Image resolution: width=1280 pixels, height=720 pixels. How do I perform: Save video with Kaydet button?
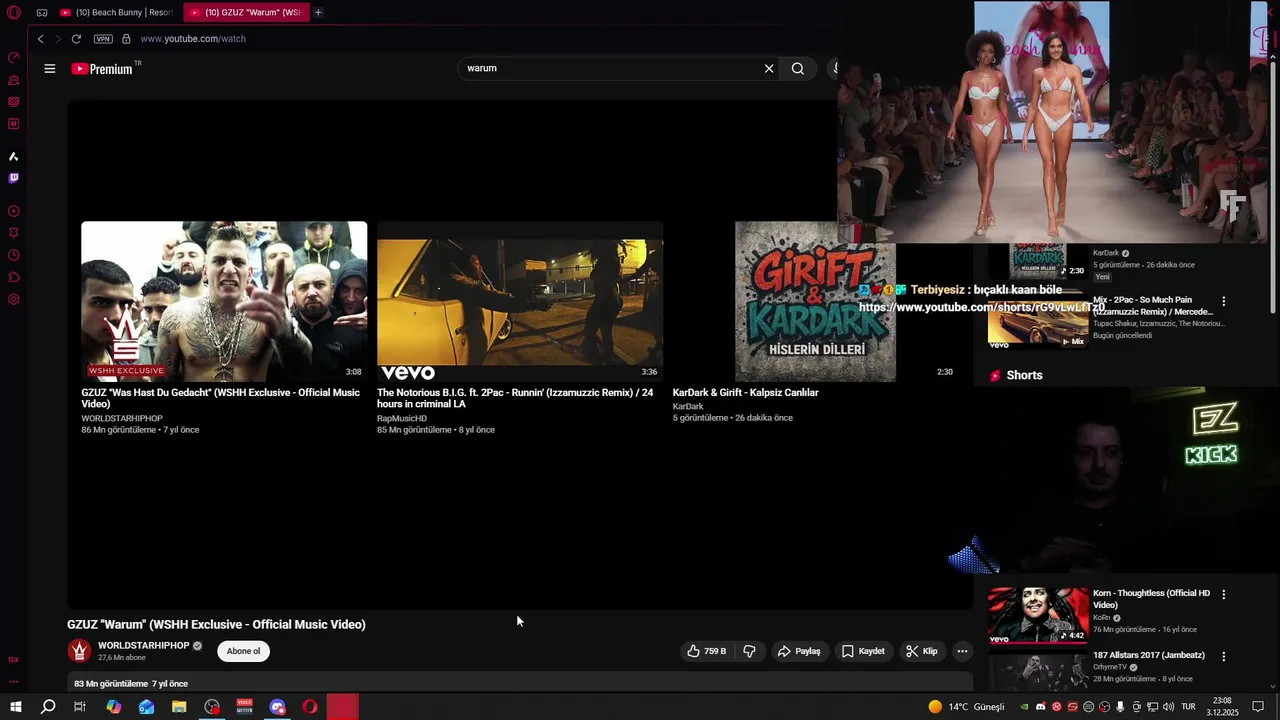click(x=862, y=651)
